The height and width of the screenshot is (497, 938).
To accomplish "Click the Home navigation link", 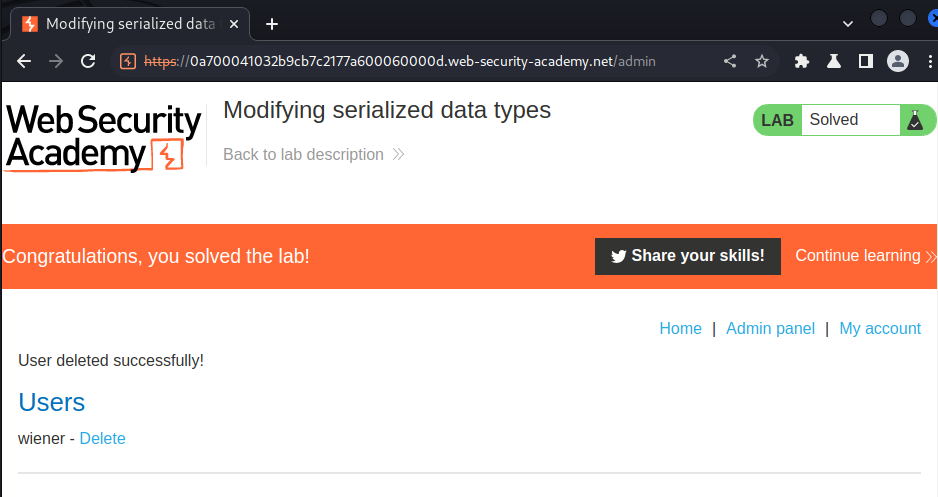I will (x=680, y=328).
